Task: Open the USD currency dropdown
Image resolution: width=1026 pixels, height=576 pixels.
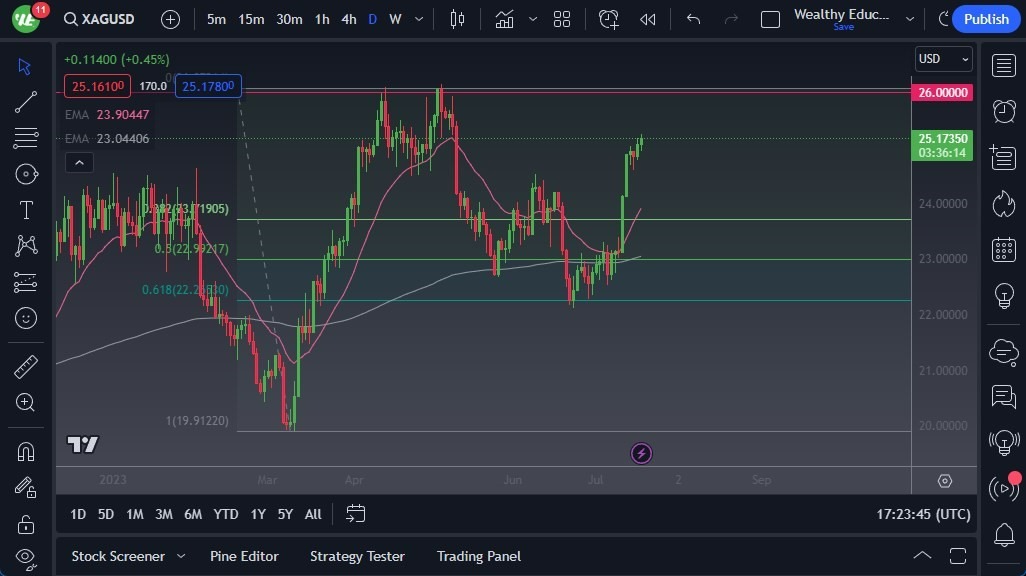Action: tap(941, 59)
